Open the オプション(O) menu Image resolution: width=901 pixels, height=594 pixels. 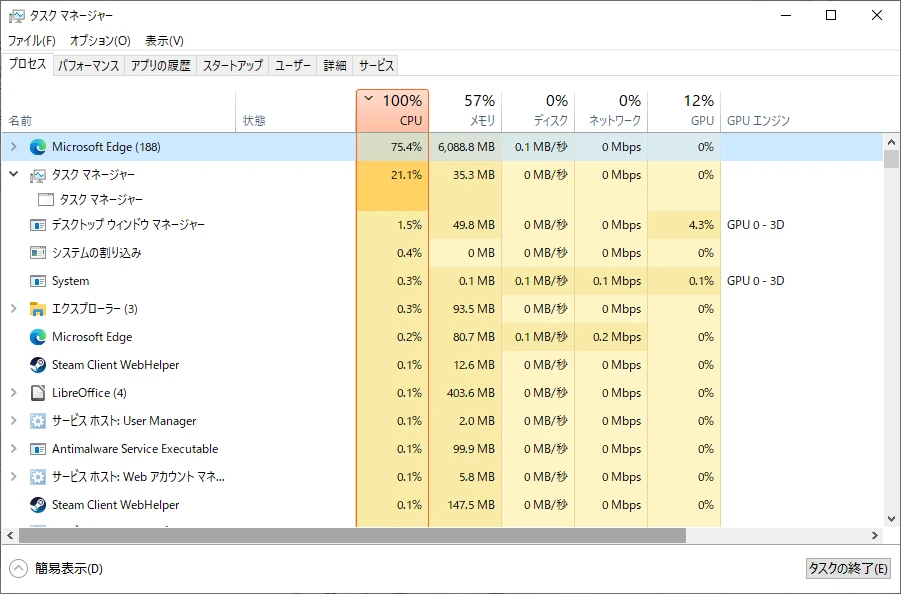(x=100, y=41)
